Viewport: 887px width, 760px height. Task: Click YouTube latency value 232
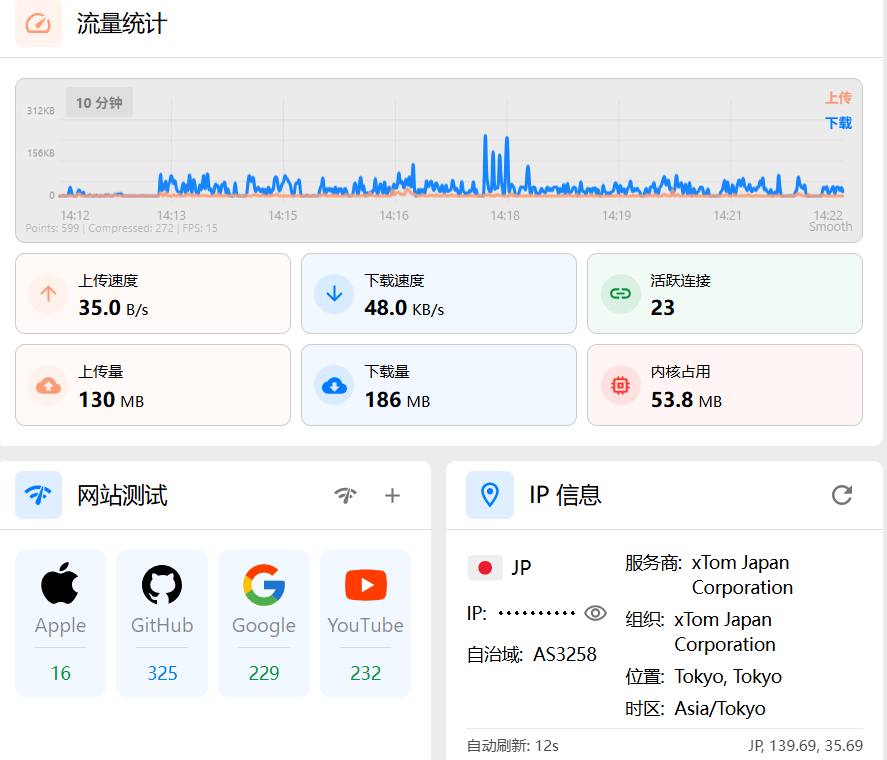tap(365, 673)
